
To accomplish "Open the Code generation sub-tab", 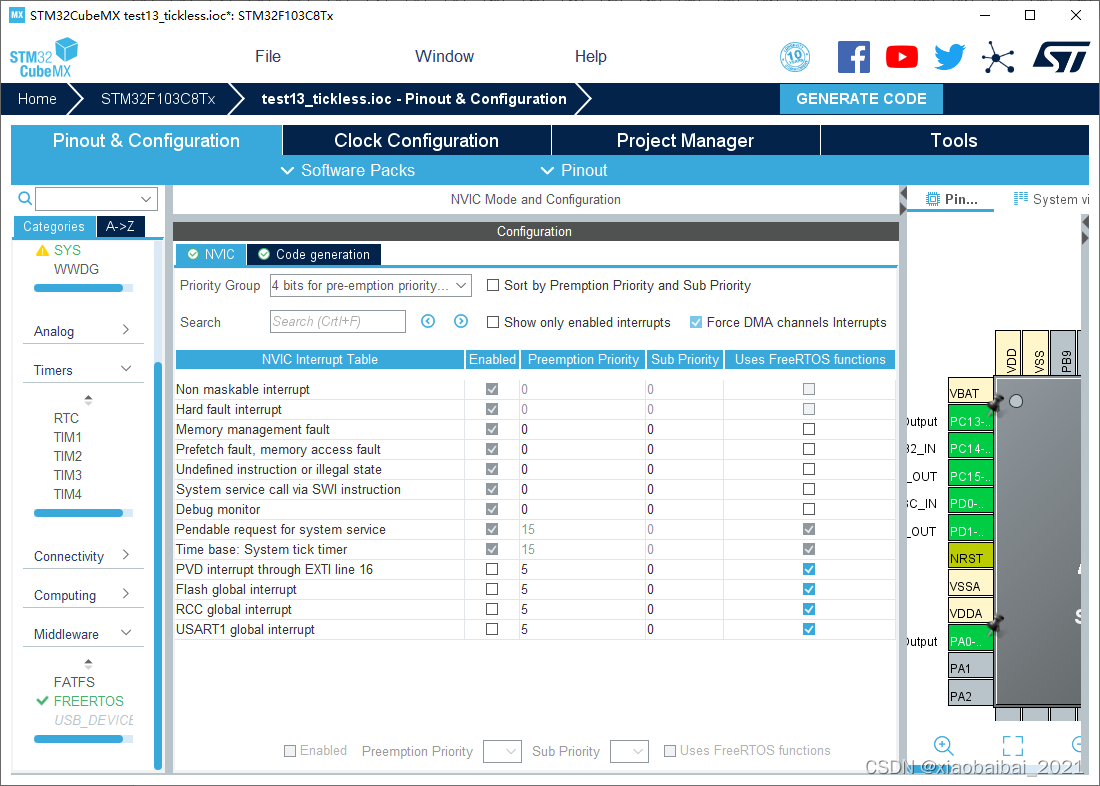I will point(314,254).
